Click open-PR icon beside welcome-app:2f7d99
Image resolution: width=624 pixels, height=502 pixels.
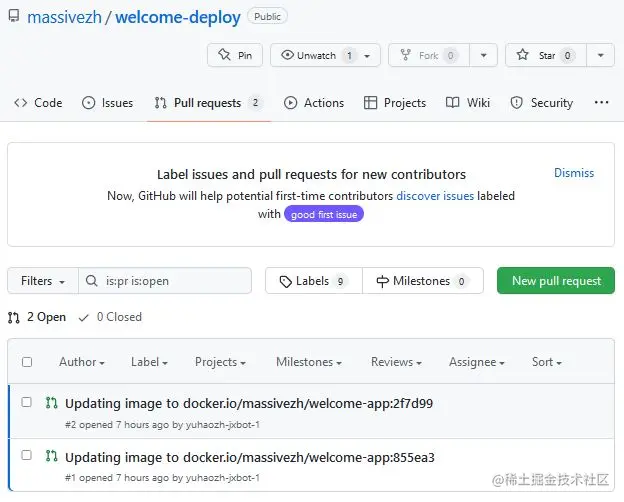(52, 403)
